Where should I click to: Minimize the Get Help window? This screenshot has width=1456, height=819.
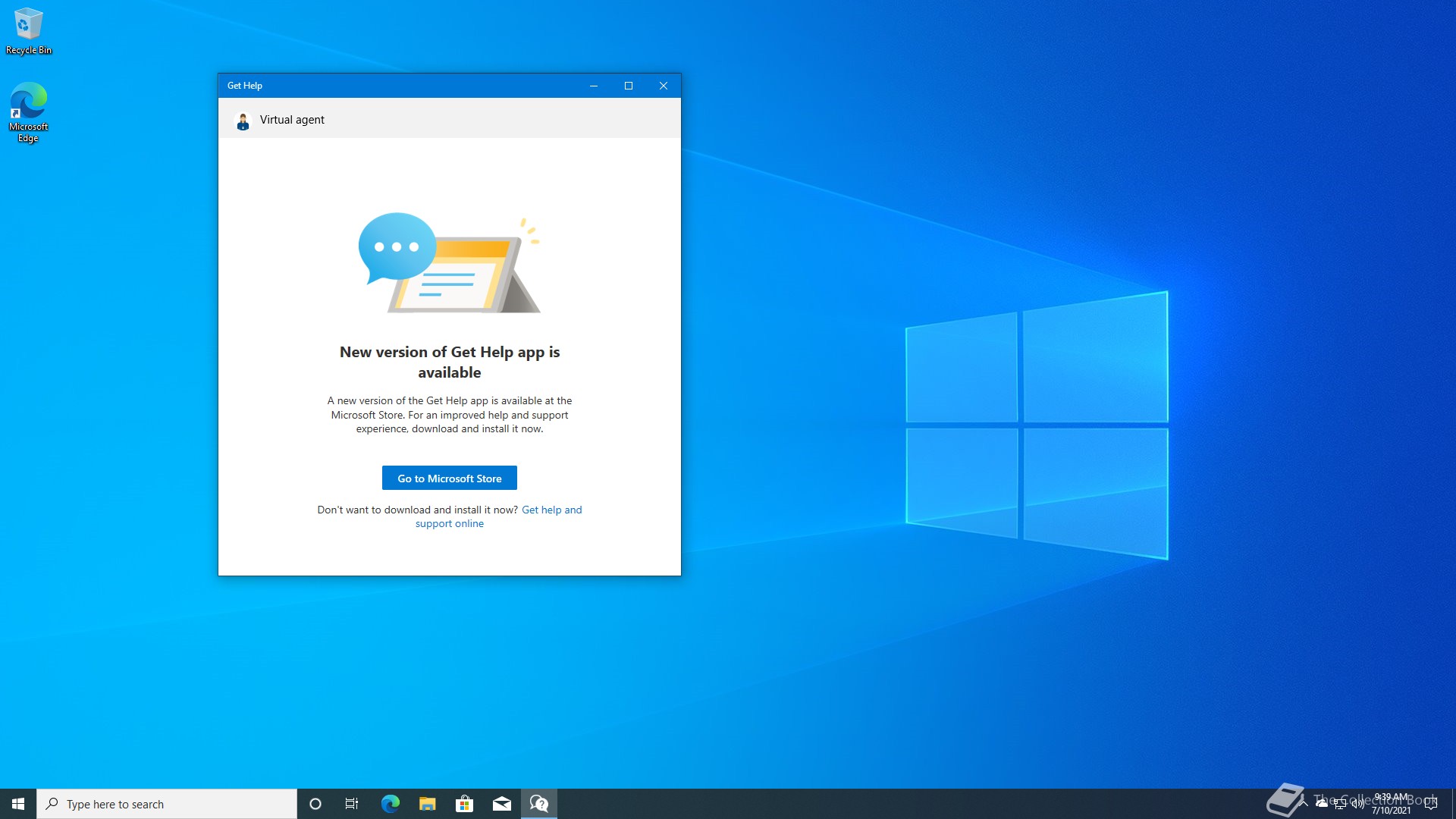coord(594,86)
